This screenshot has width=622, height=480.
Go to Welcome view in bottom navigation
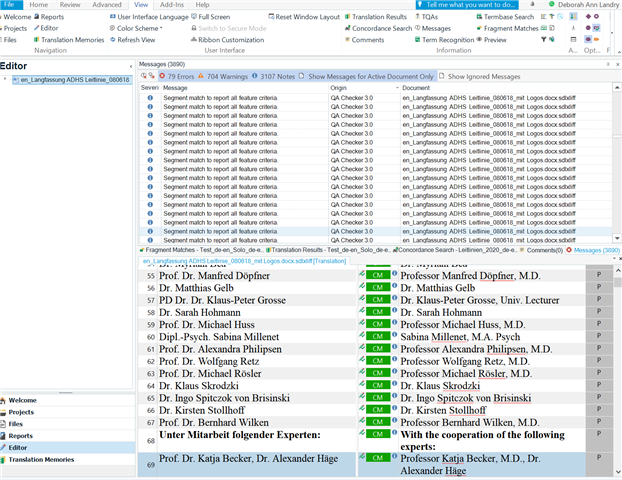coord(67,400)
